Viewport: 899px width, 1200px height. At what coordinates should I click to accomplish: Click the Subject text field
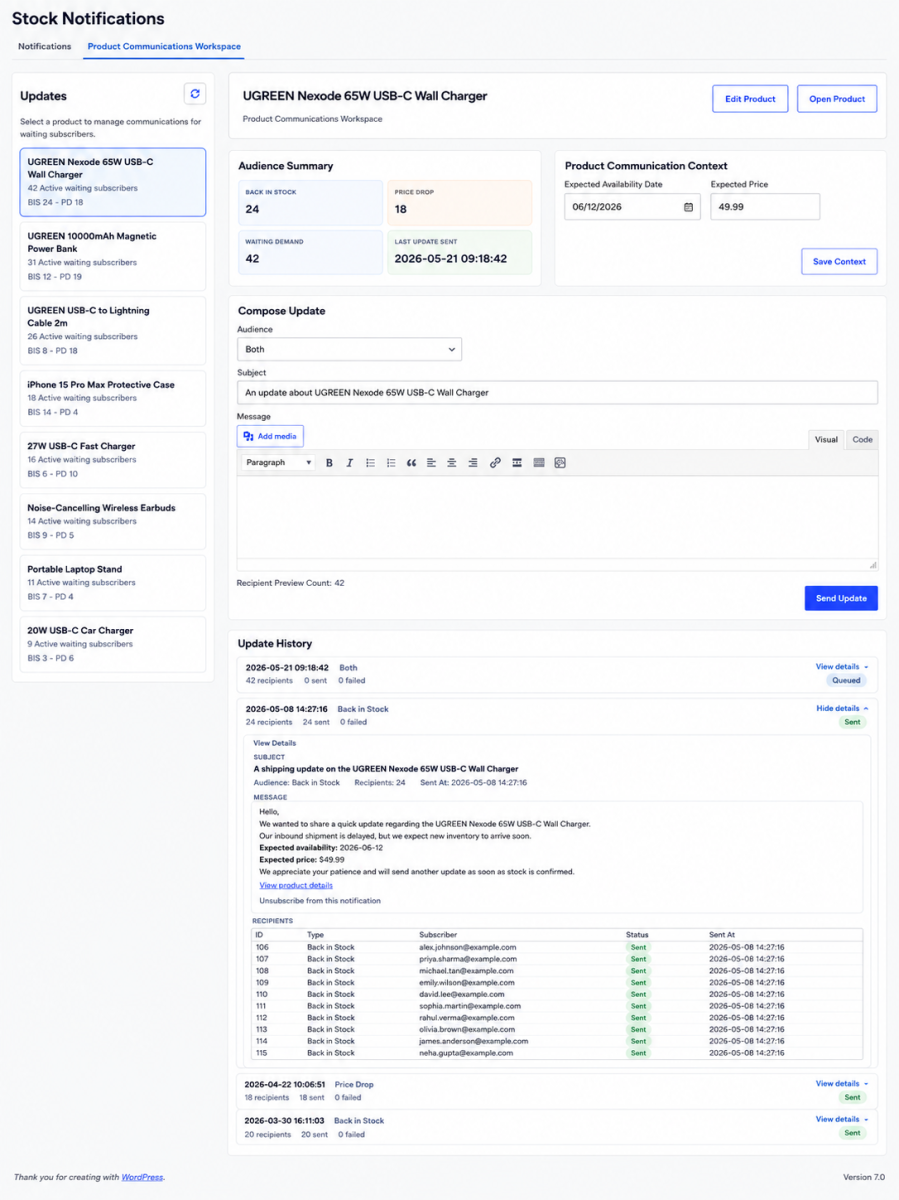(x=557, y=392)
